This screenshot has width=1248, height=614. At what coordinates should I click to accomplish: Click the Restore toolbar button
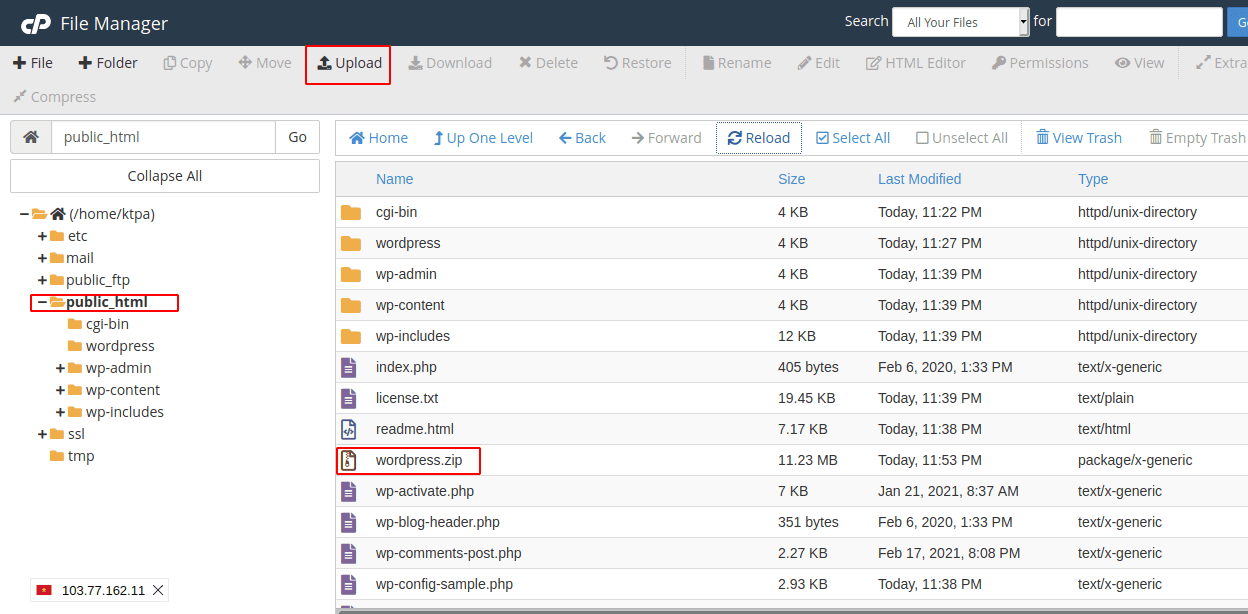[x=638, y=63]
